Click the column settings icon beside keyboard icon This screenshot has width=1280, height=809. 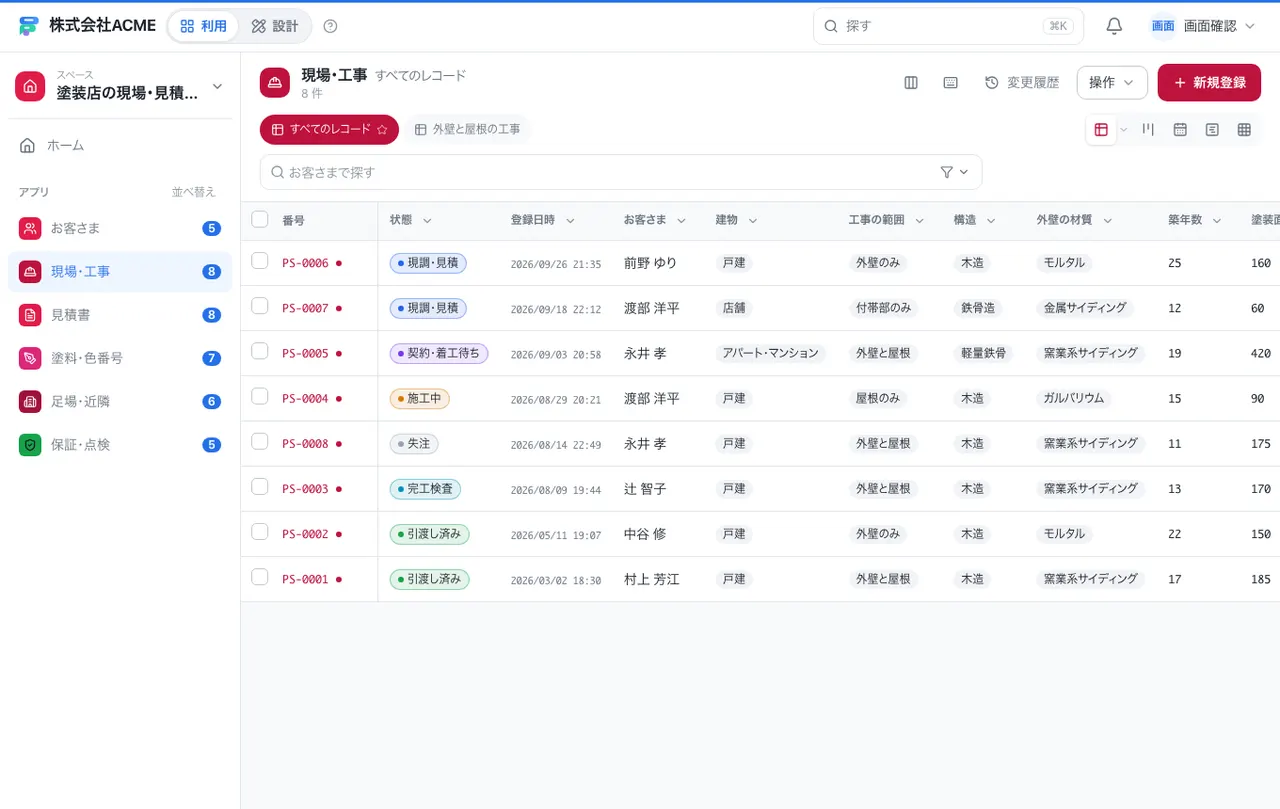point(911,83)
